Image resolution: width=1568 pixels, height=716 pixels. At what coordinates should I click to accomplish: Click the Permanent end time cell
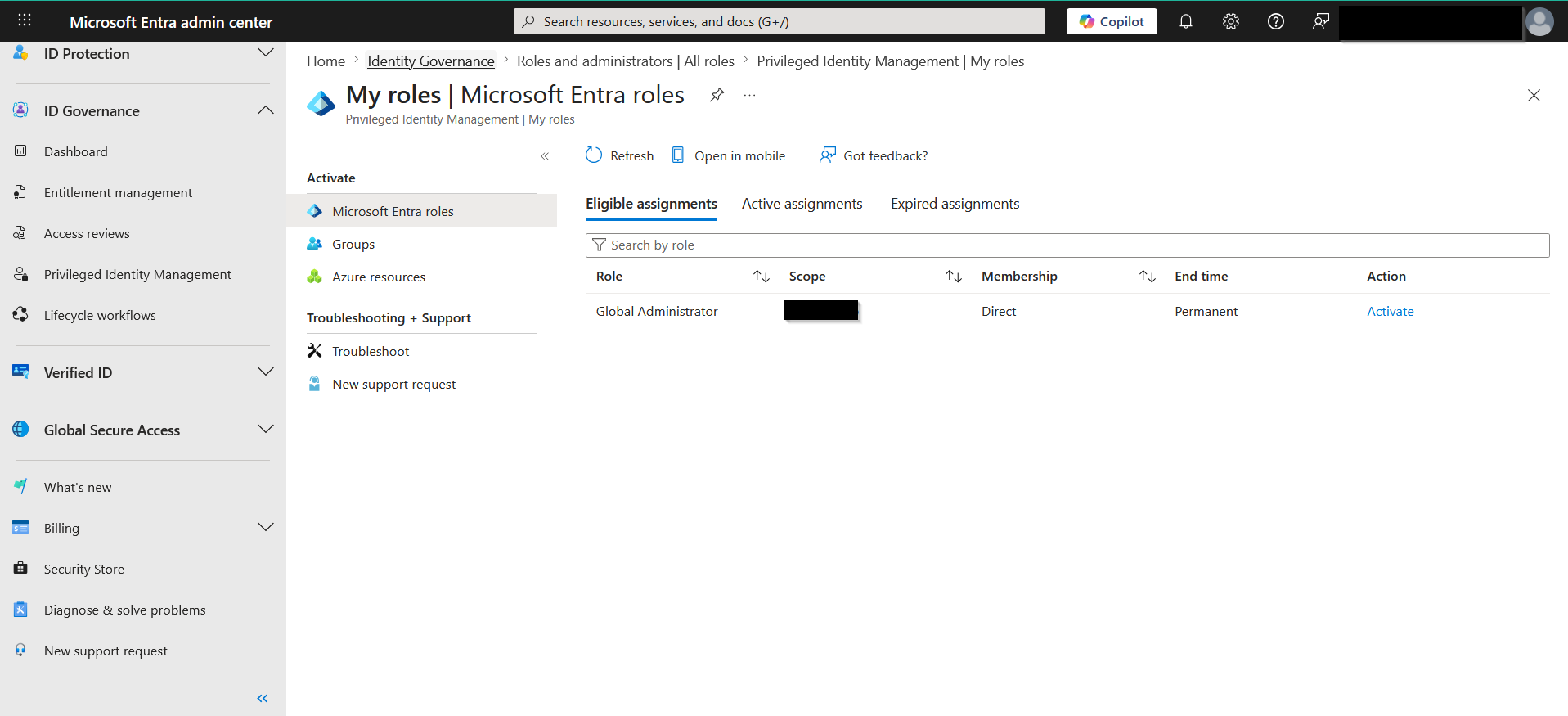[1206, 311]
